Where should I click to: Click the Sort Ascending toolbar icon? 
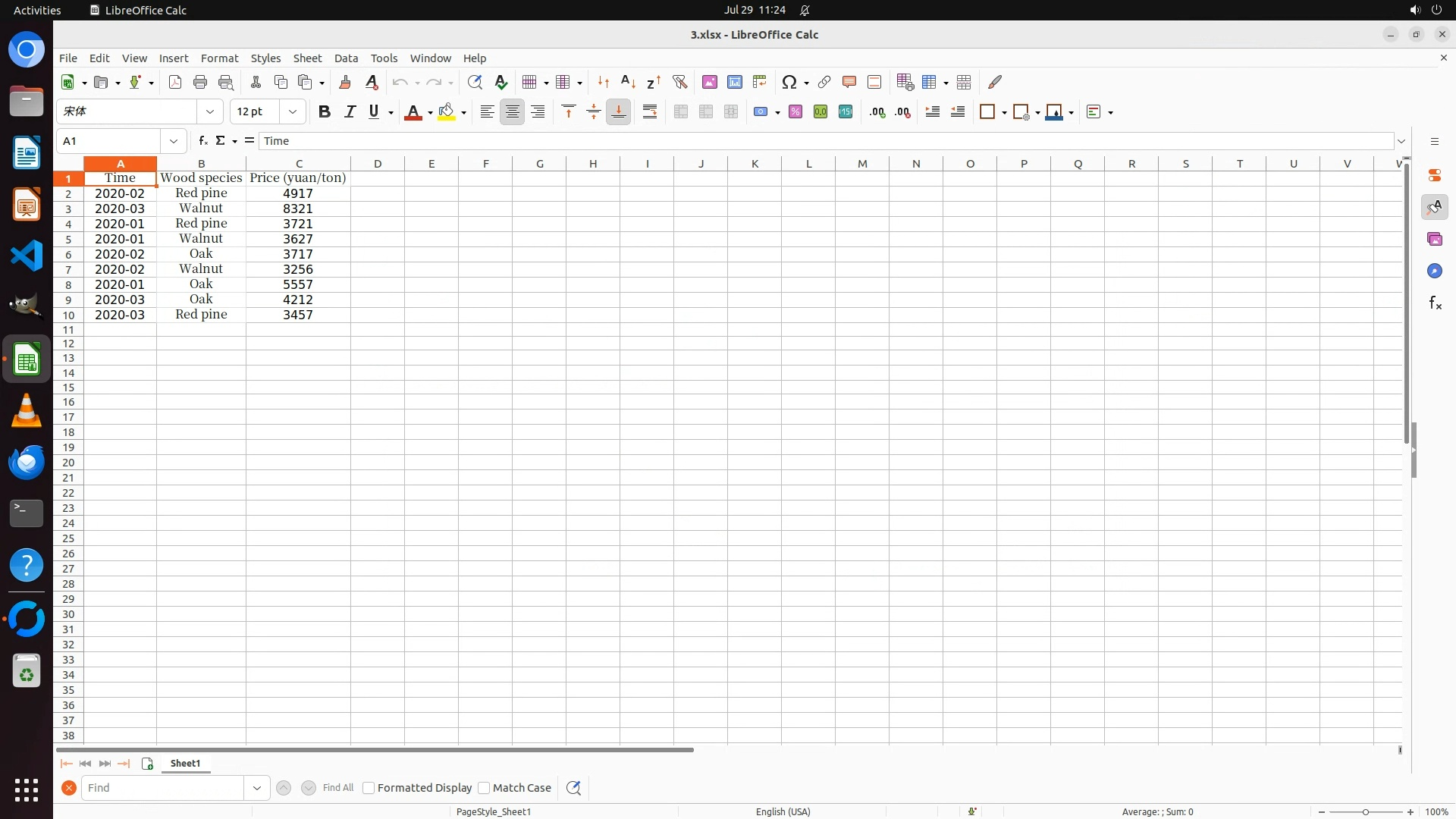628,82
